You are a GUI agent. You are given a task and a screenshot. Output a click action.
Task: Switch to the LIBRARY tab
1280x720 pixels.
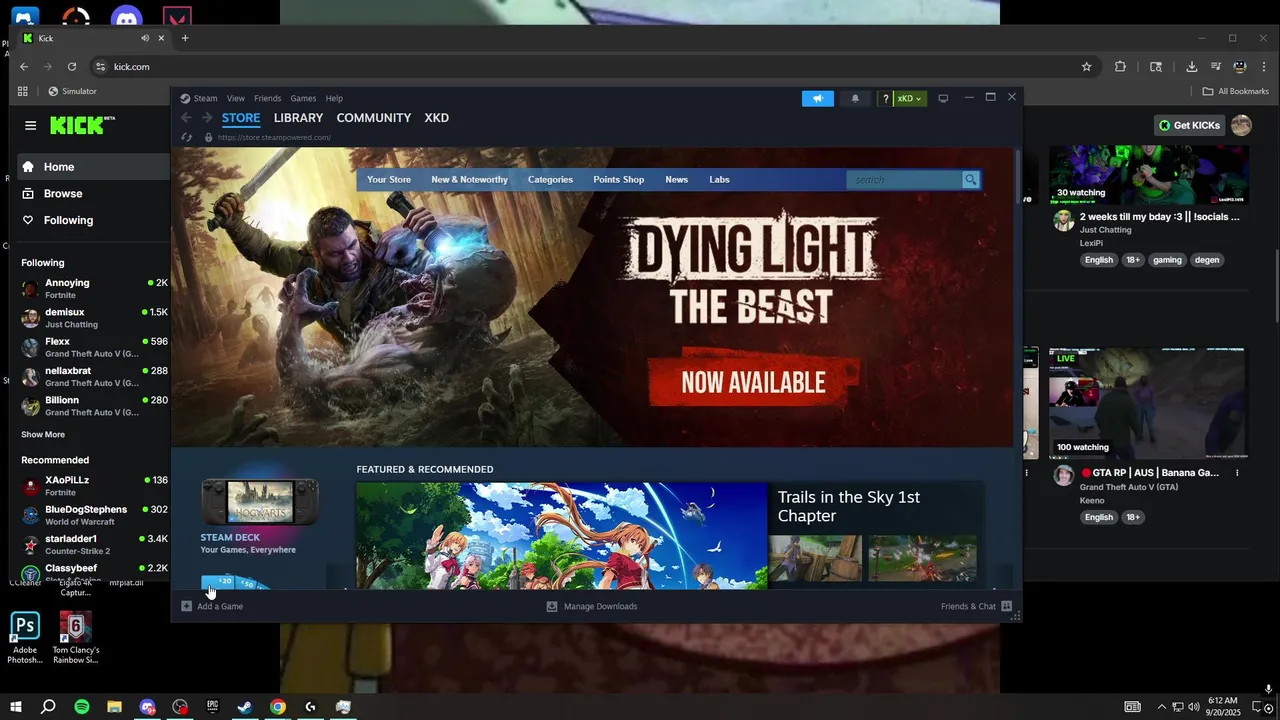[x=298, y=118]
